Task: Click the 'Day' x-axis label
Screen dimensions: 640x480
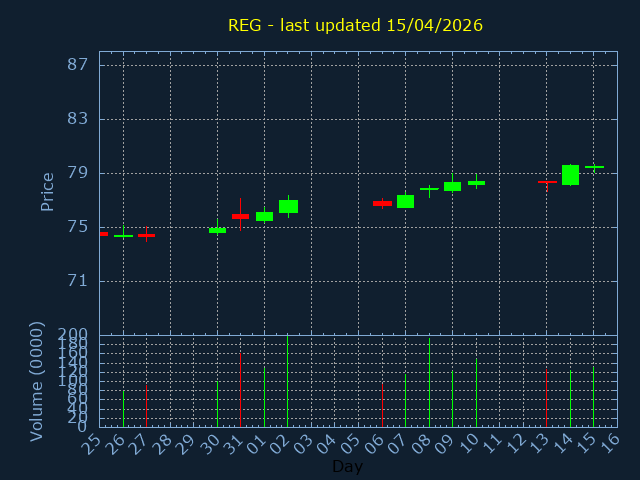Action: pos(347,466)
